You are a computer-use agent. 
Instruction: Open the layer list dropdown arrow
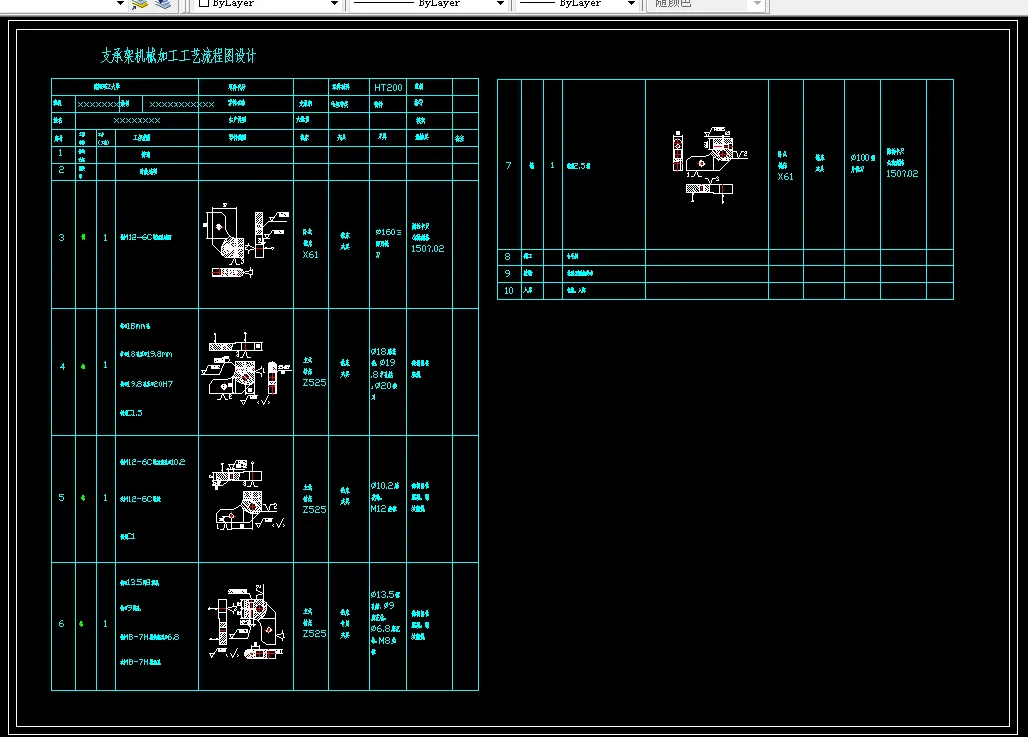pos(120,3)
